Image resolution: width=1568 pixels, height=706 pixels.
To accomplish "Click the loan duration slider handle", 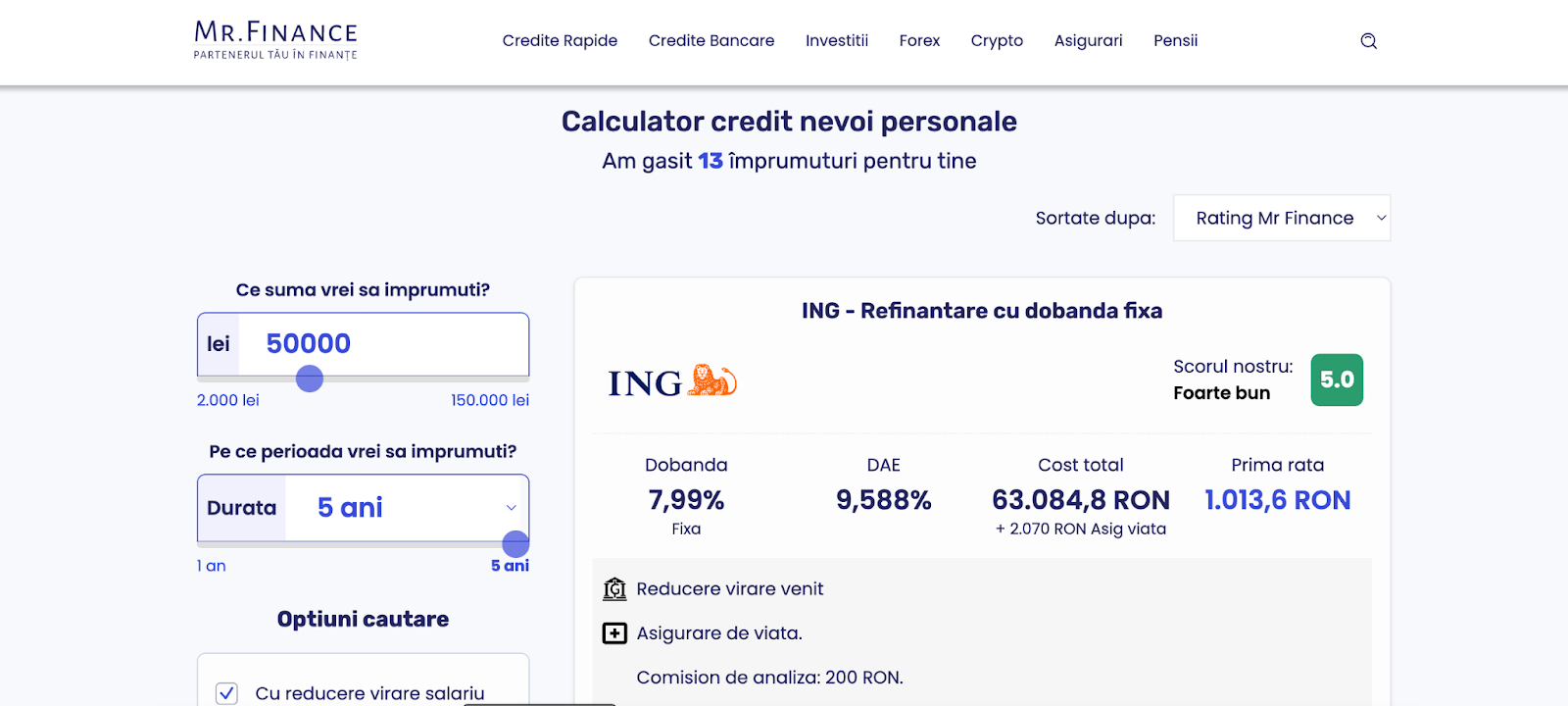I will coord(515,544).
